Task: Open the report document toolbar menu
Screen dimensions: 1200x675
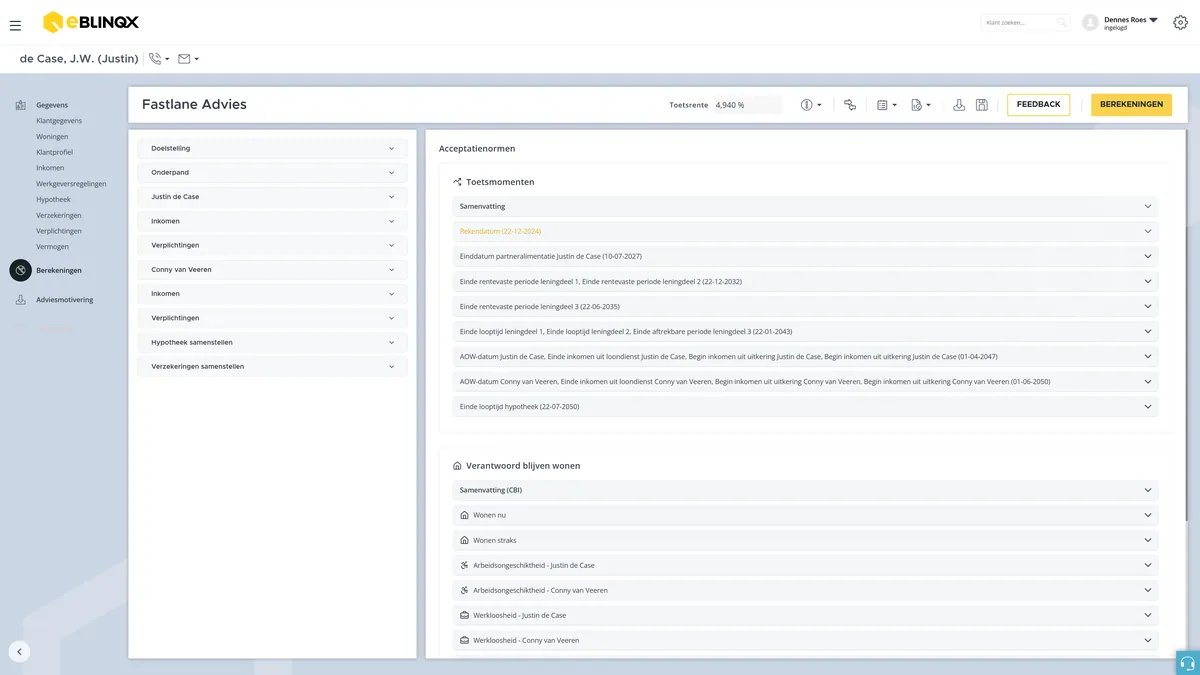Action: pyautogui.click(x=921, y=105)
